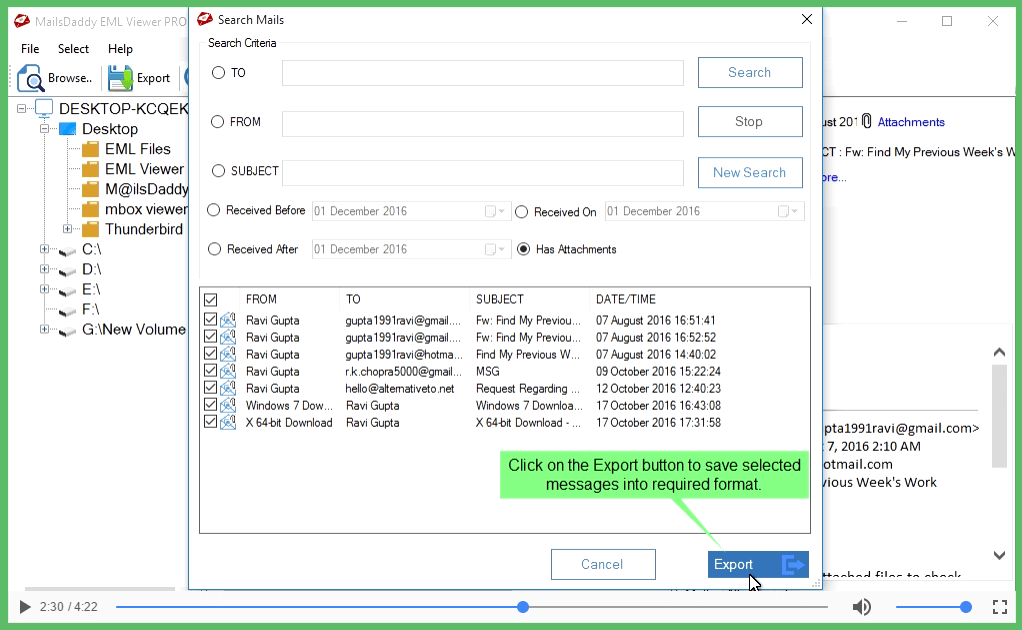The height and width of the screenshot is (630, 1022).
Task: Click the EML Viewer folder icon
Action: (x=91, y=169)
